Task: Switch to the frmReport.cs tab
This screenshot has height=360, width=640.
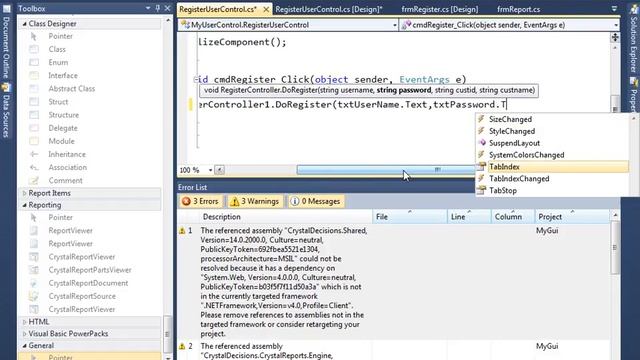Action: [x=518, y=9]
